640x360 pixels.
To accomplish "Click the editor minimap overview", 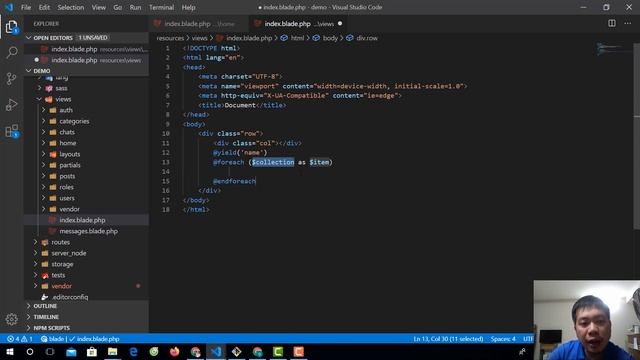I will [614, 49].
